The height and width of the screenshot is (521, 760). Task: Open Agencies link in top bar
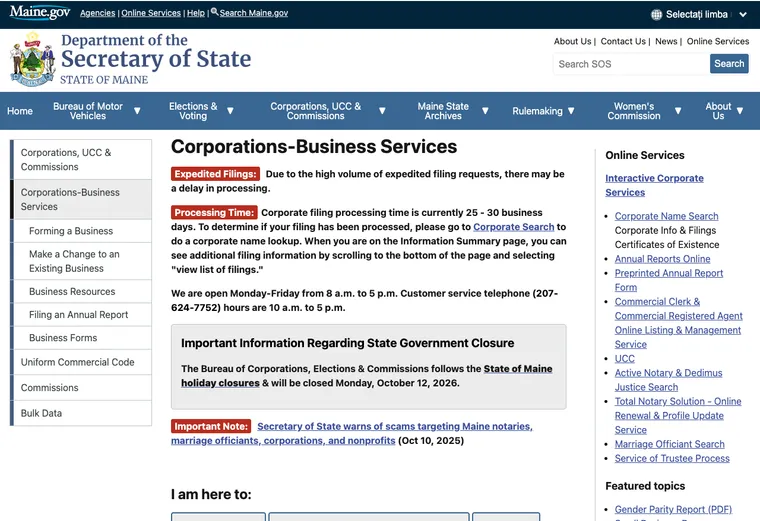tap(97, 13)
